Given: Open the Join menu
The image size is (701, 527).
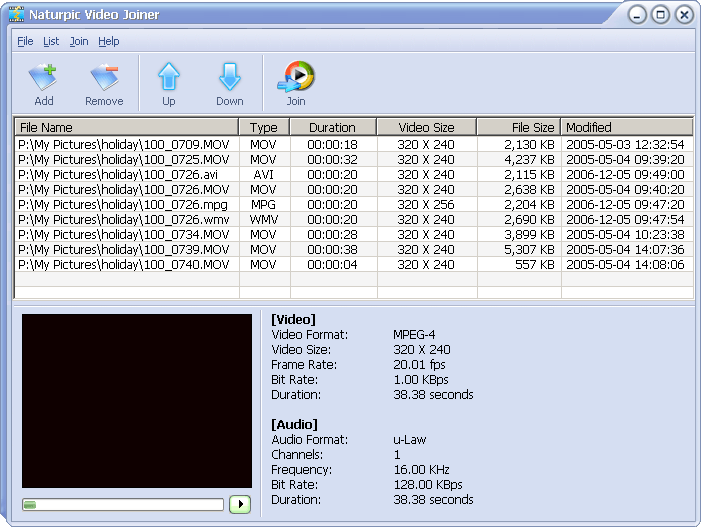Looking at the screenshot, I should click(x=79, y=41).
